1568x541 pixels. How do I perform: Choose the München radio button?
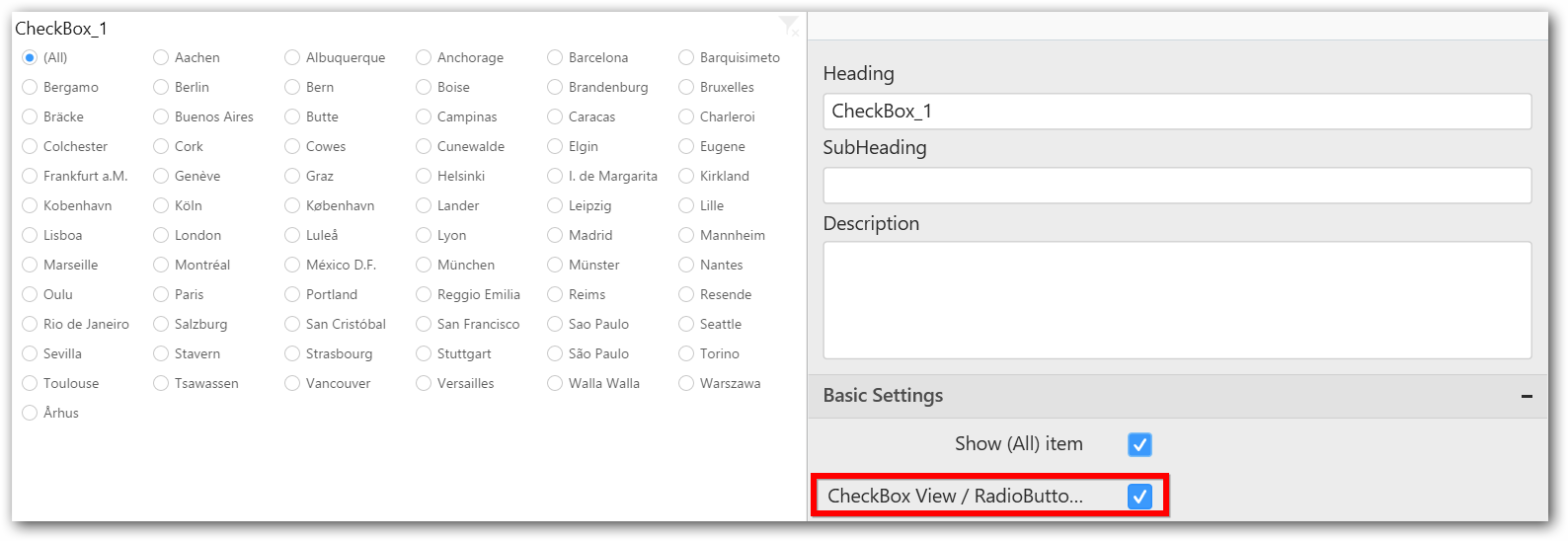(x=424, y=265)
